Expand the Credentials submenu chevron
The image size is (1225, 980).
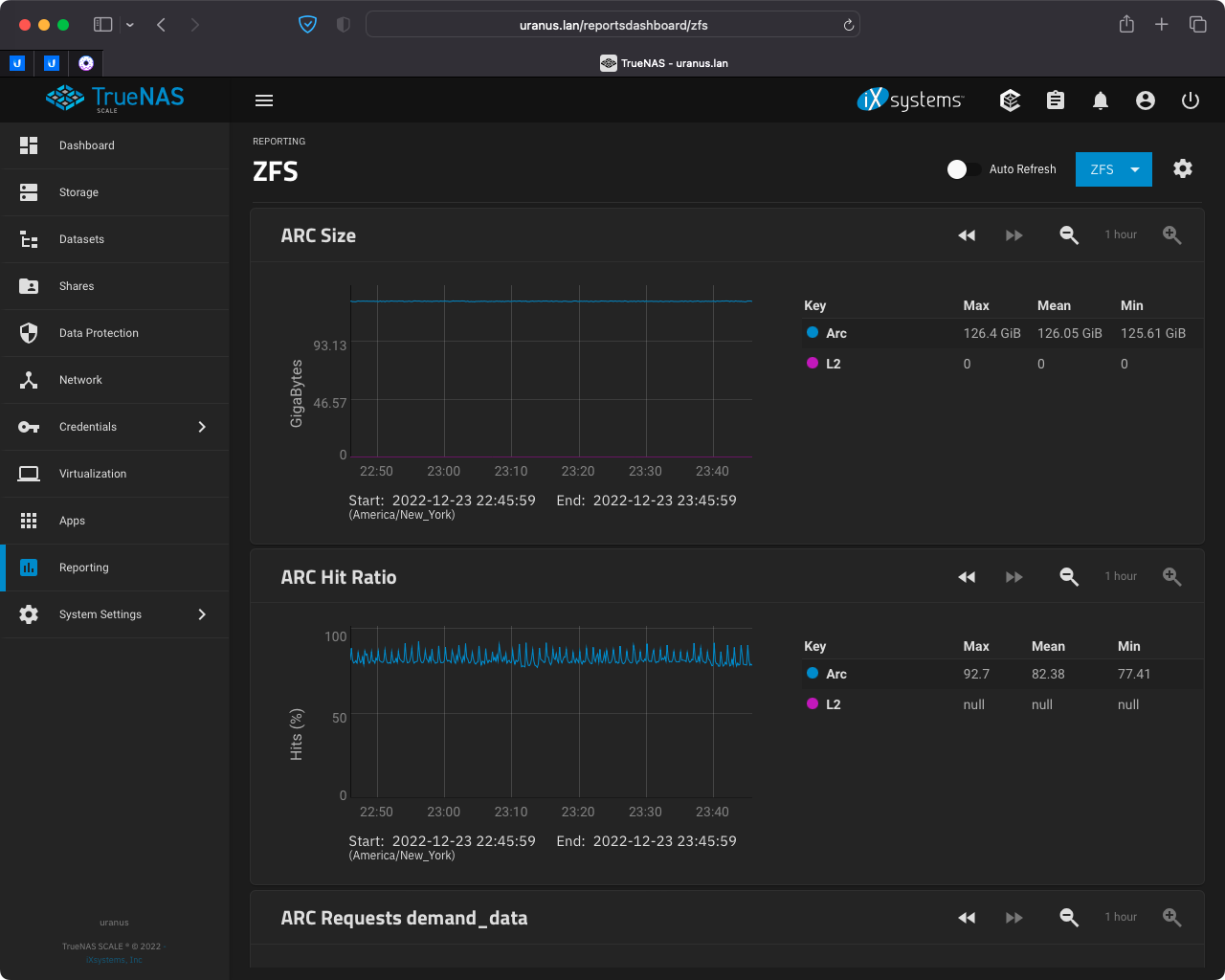[202, 427]
